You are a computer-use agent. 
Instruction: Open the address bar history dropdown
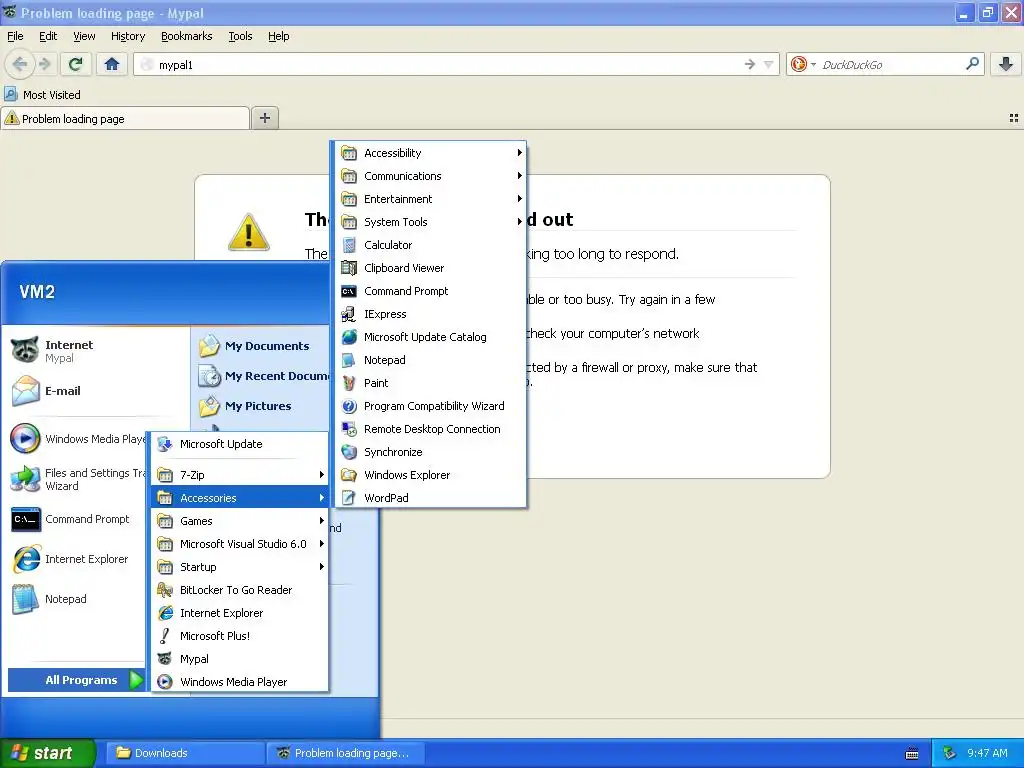(769, 64)
